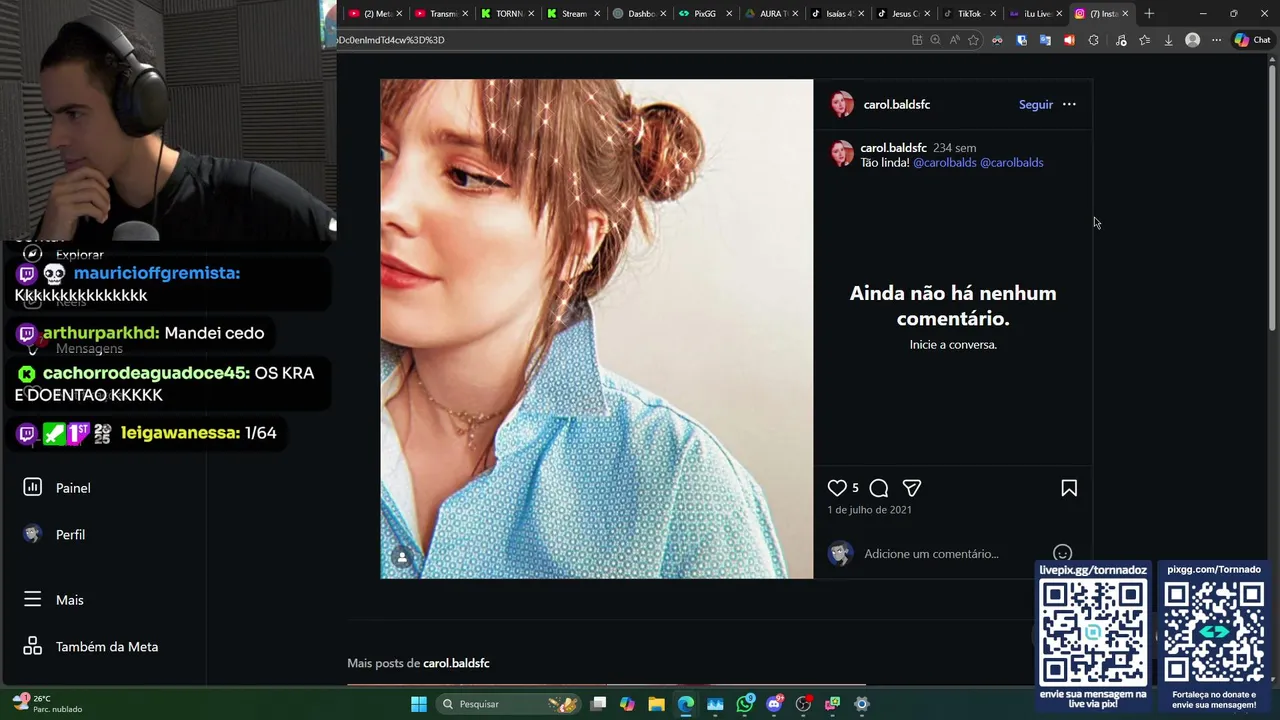This screenshot has width=1280, height=720.
Task: Click weather widget showing 26°C
Action: pyautogui.click(x=46, y=704)
